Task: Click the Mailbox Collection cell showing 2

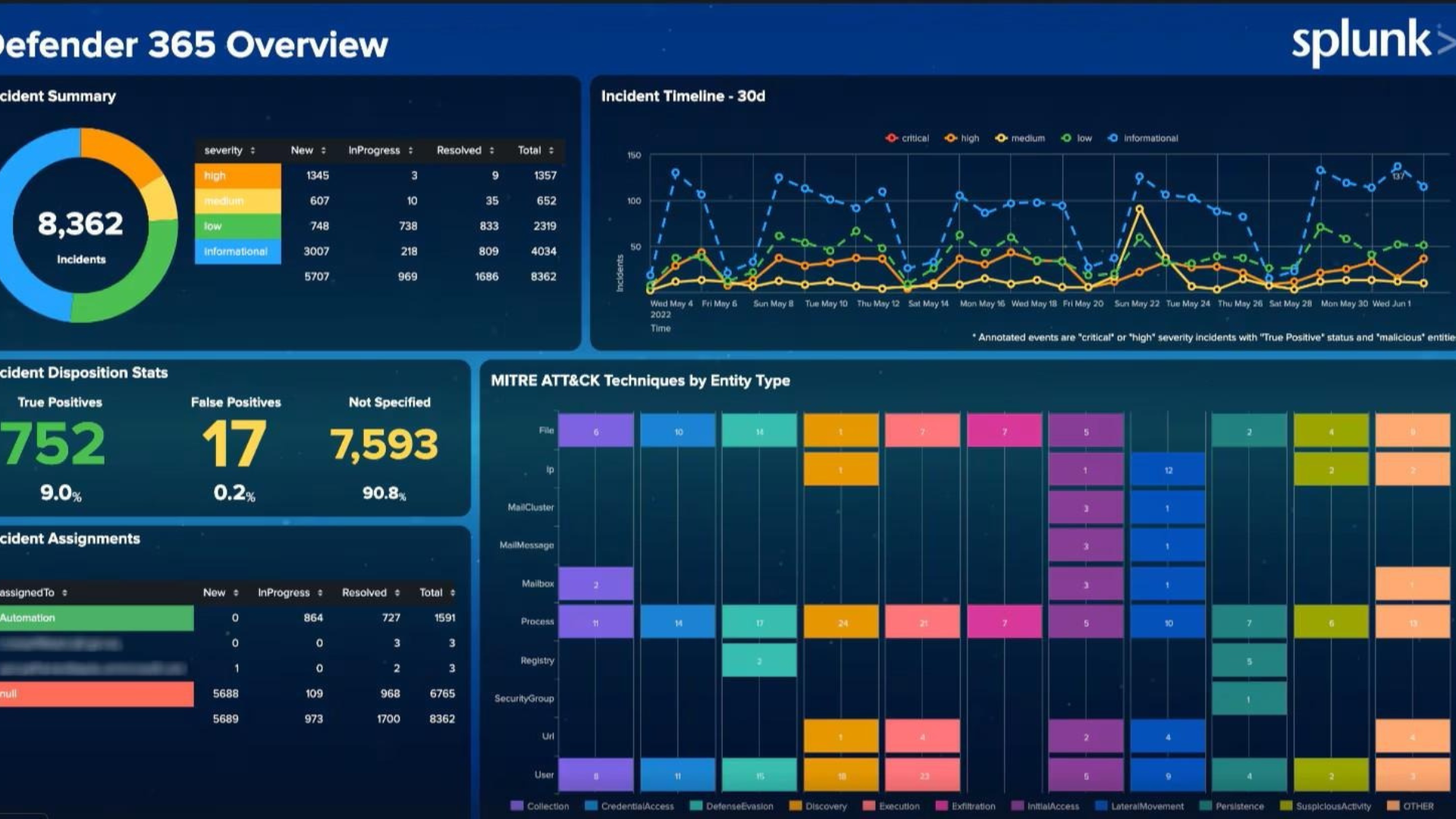Action: click(x=596, y=584)
